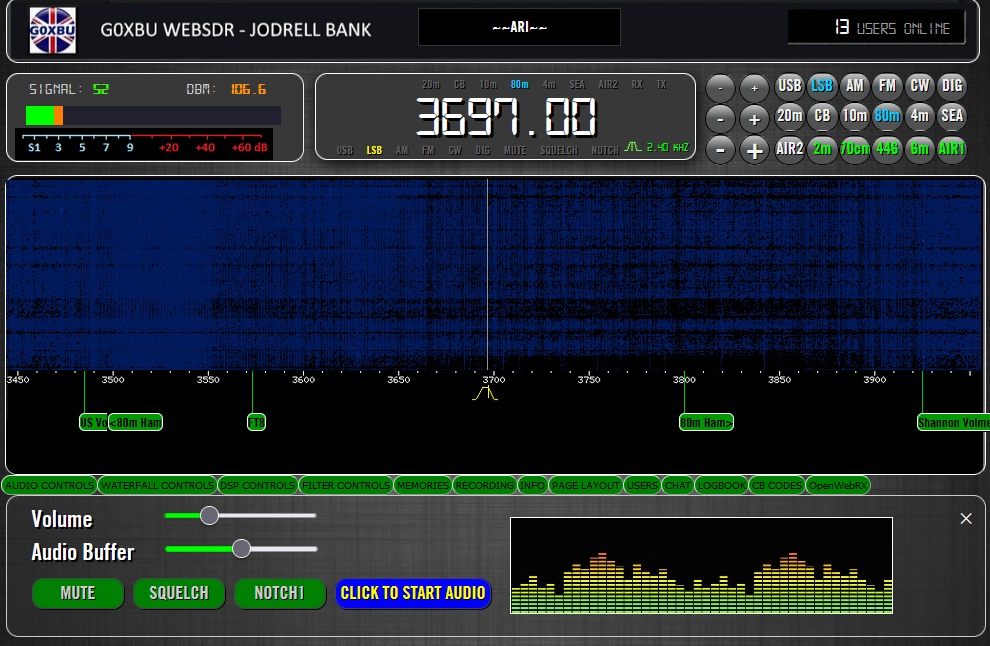Screen dimensions: 990x646
Task: Open the WATERFALL CONTROLS tab
Action: tap(157, 486)
